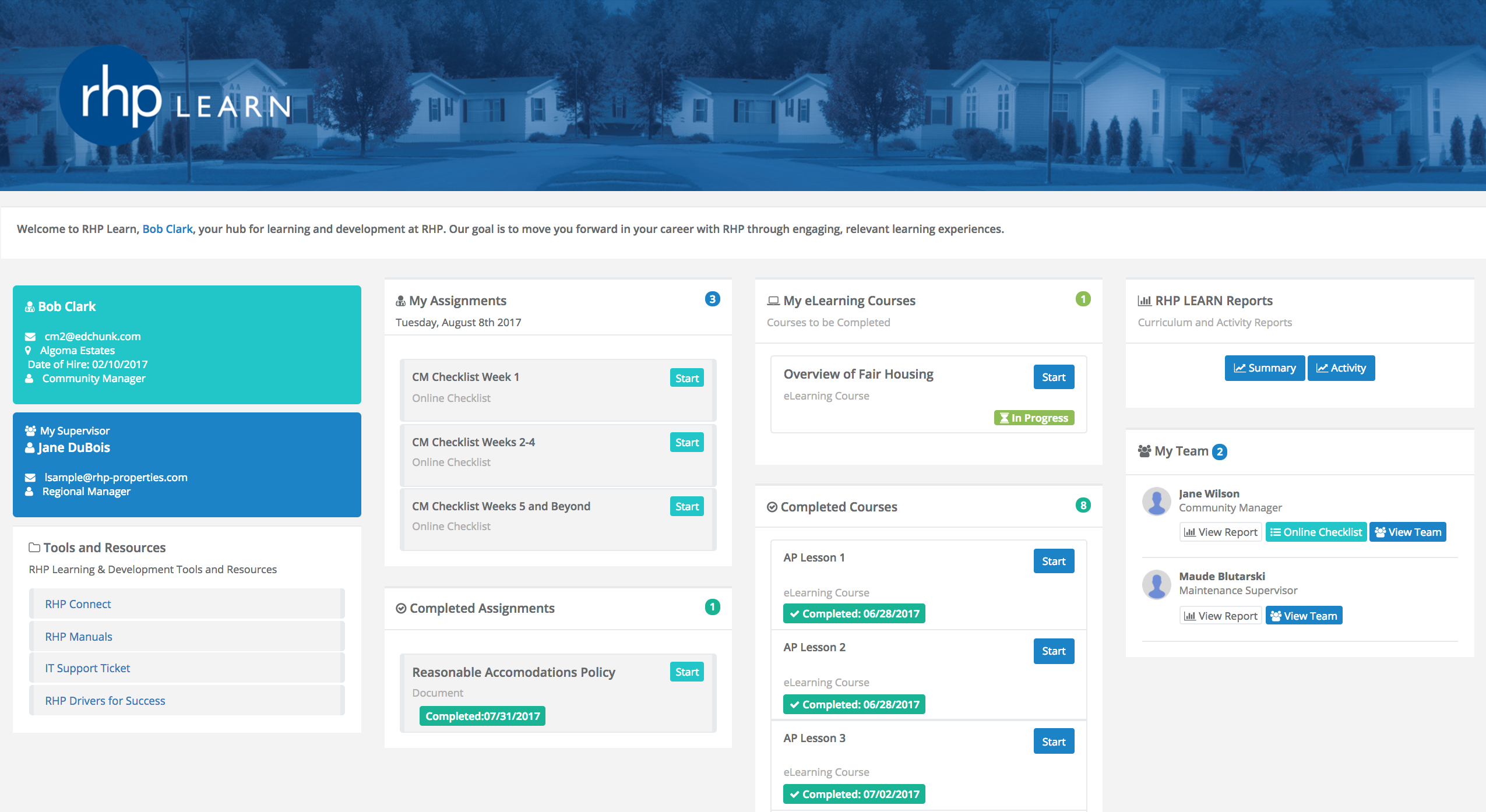View Team for Maude Blutarski

1304,616
